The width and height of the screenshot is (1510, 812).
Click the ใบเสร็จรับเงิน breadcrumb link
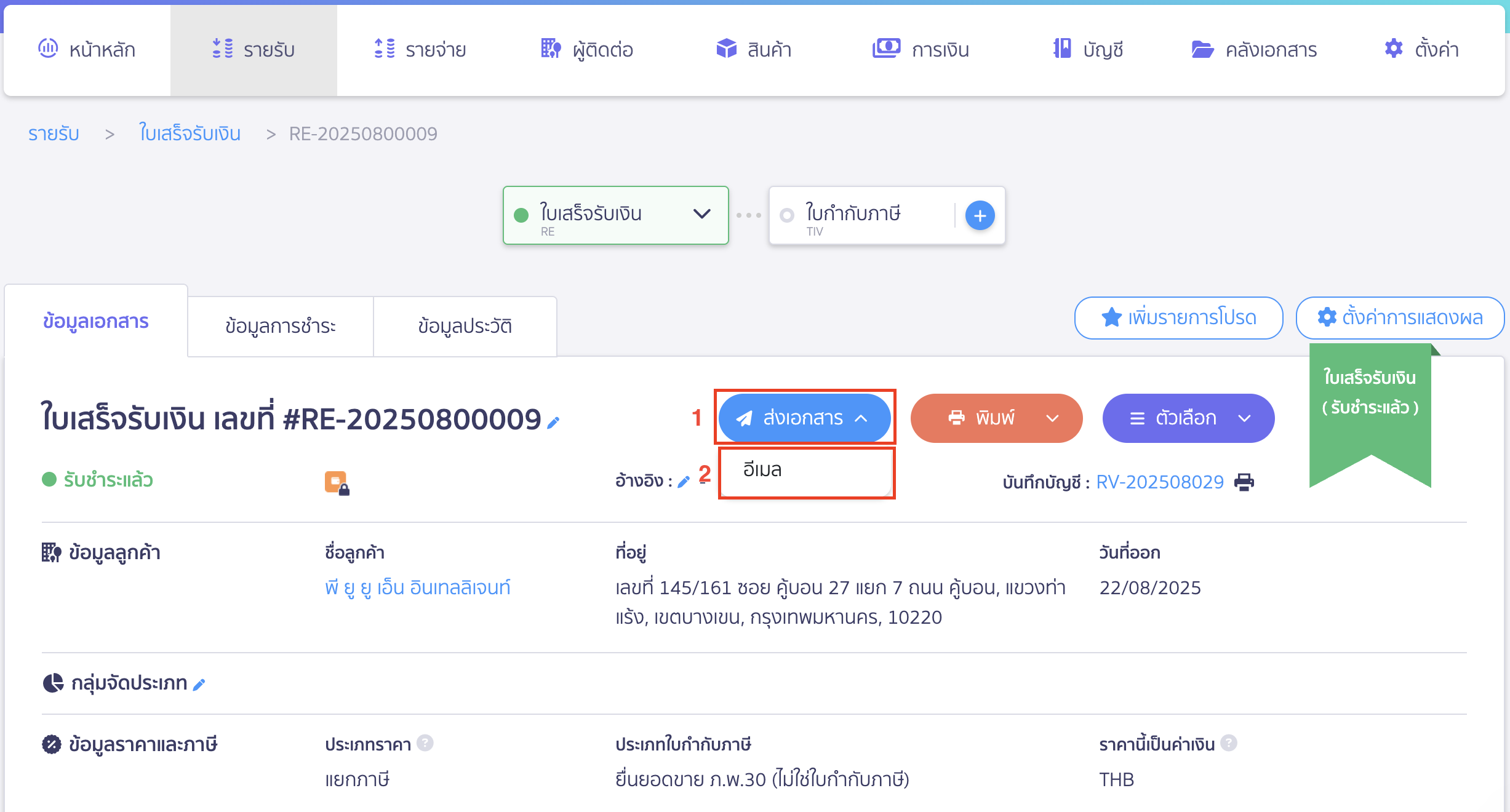pyautogui.click(x=190, y=133)
